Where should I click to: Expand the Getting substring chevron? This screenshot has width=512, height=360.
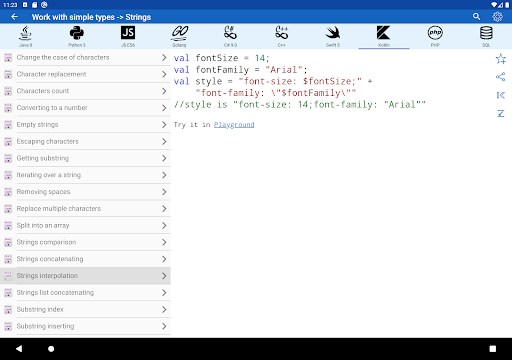(x=164, y=158)
